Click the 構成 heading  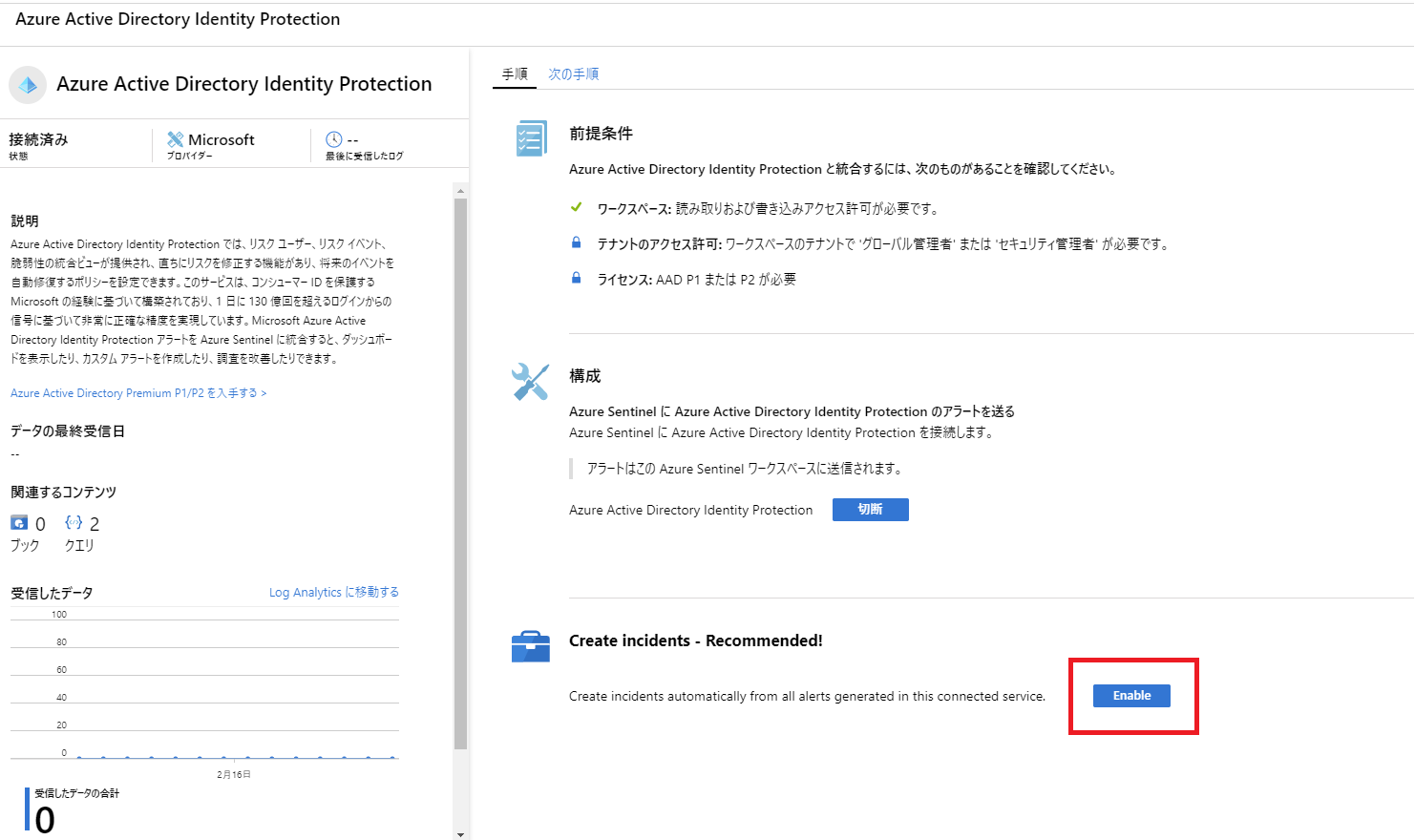pyautogui.click(x=584, y=376)
